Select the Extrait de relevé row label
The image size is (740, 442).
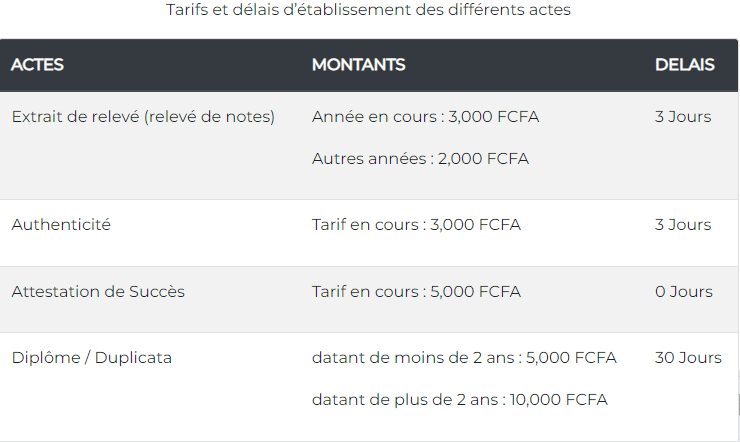point(143,117)
